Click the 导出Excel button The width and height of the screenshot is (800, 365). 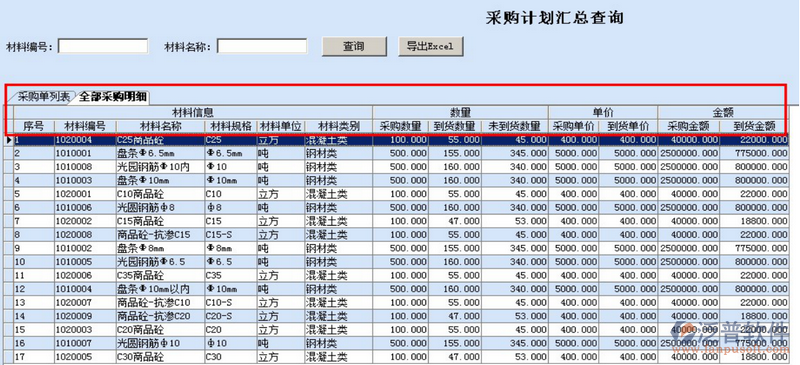click(431, 46)
